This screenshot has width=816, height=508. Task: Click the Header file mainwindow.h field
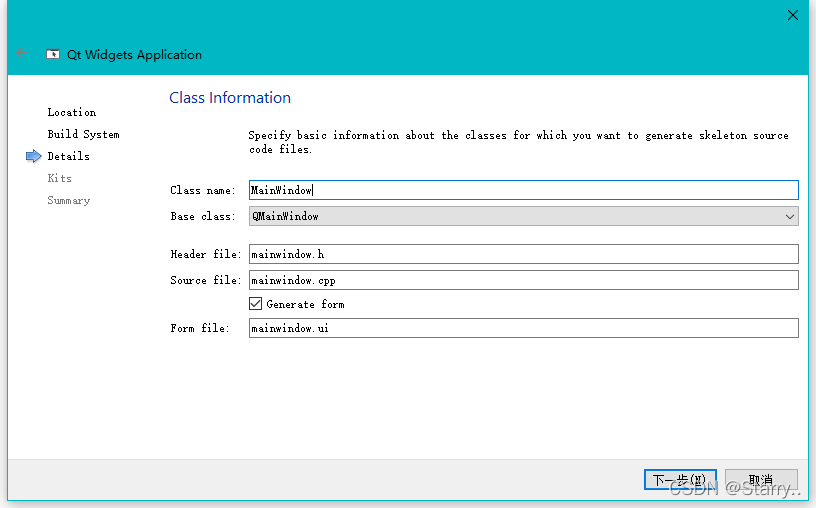pyautogui.click(x=524, y=254)
